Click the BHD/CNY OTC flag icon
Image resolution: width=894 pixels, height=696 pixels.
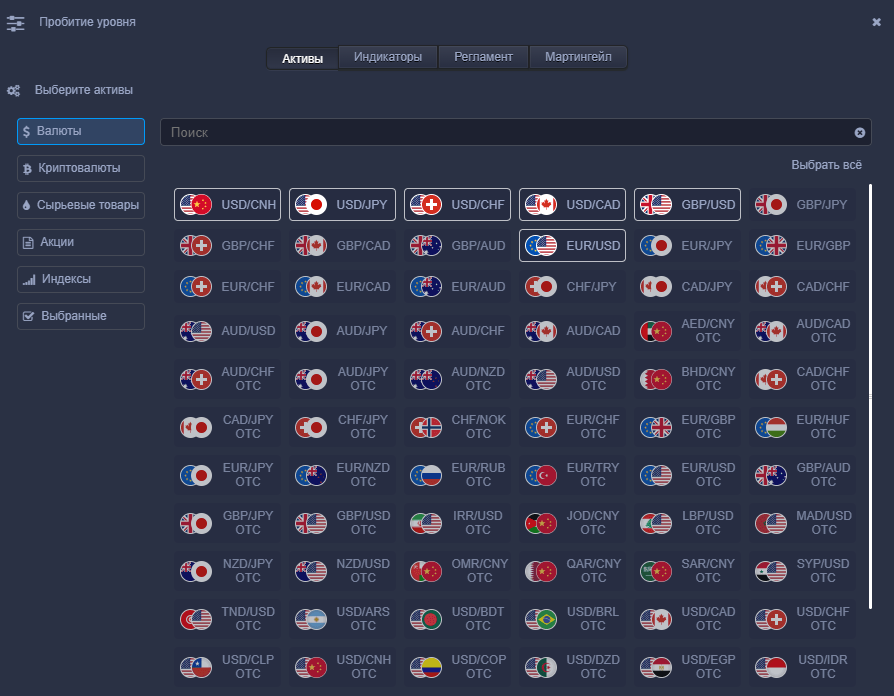(656, 379)
